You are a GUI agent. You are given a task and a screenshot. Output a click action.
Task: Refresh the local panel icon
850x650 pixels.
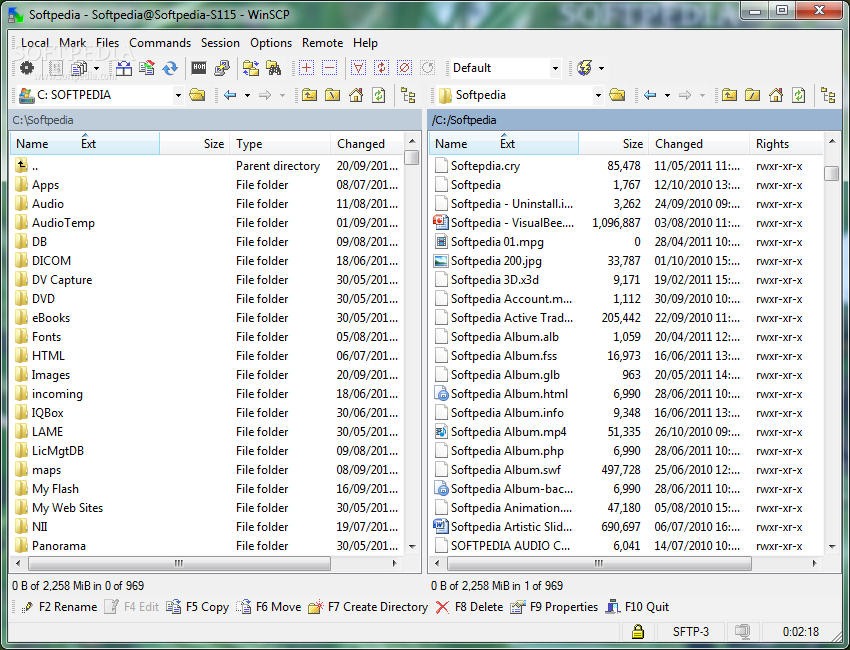pos(379,95)
